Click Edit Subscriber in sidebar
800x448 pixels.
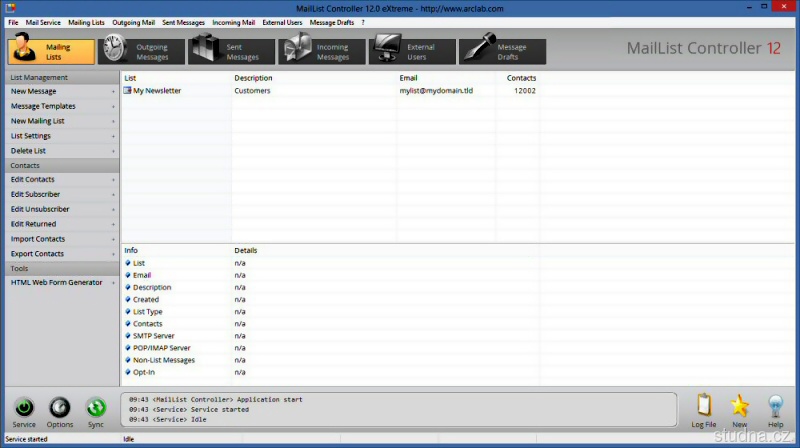(x=60, y=194)
